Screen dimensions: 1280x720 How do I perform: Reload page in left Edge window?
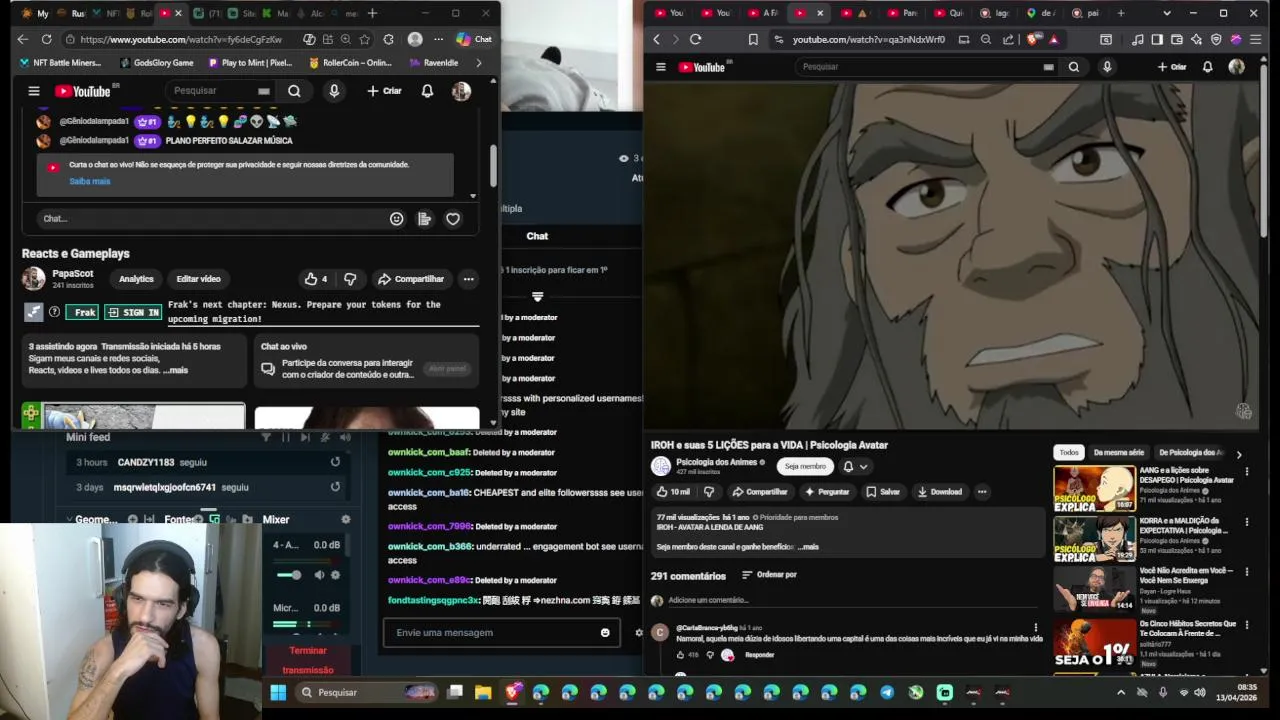pos(46,39)
